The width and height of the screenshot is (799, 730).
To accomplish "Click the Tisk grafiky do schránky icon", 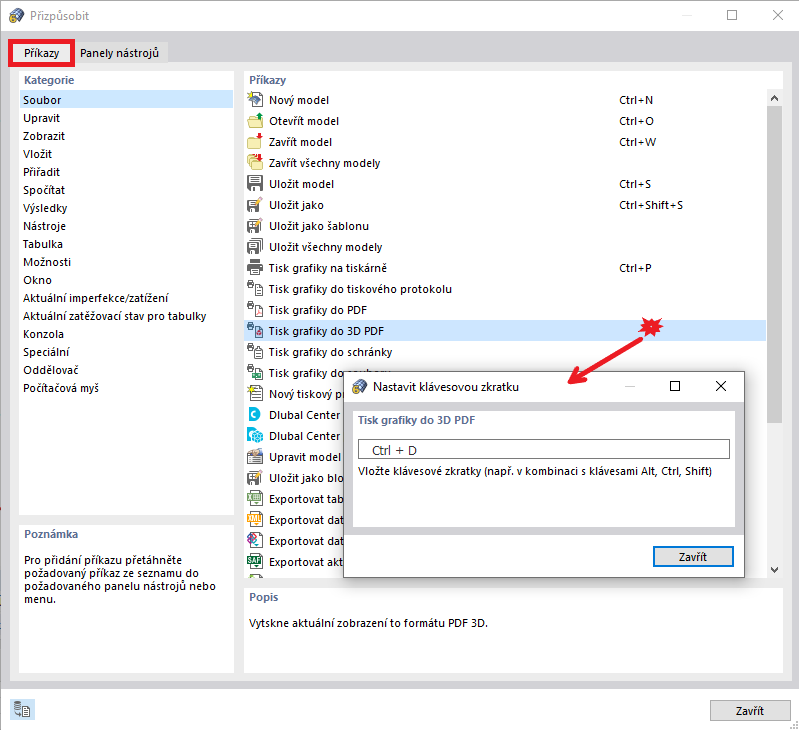I will (x=255, y=352).
